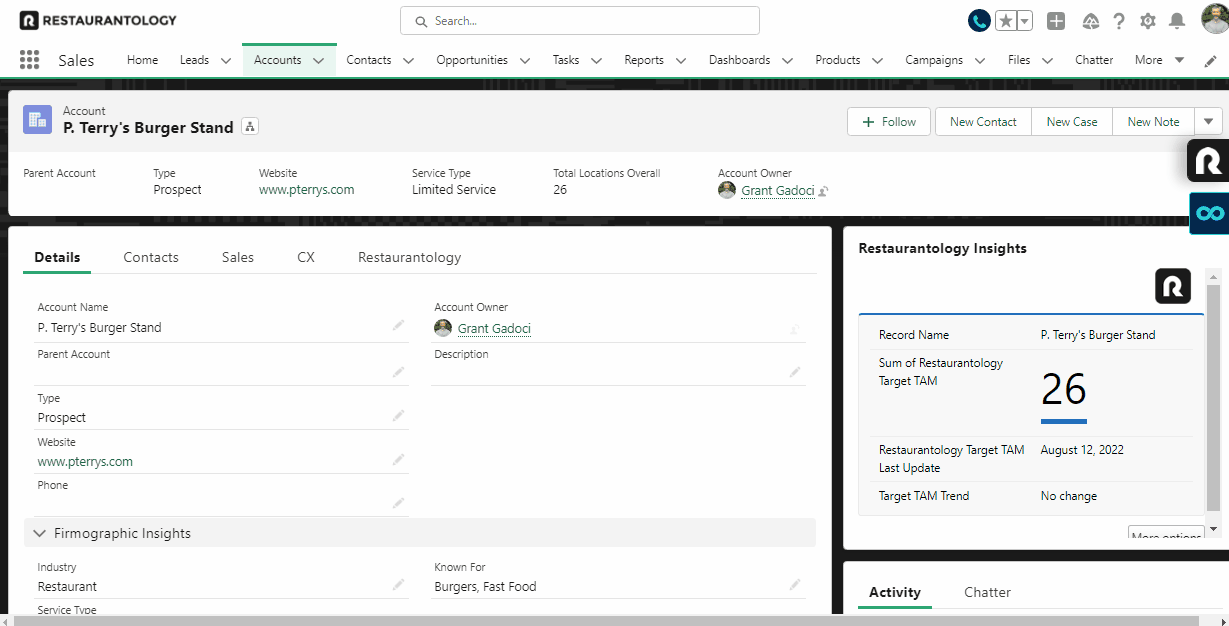Click the New Case button
This screenshot has width=1229, height=626.
pyautogui.click(x=1072, y=121)
